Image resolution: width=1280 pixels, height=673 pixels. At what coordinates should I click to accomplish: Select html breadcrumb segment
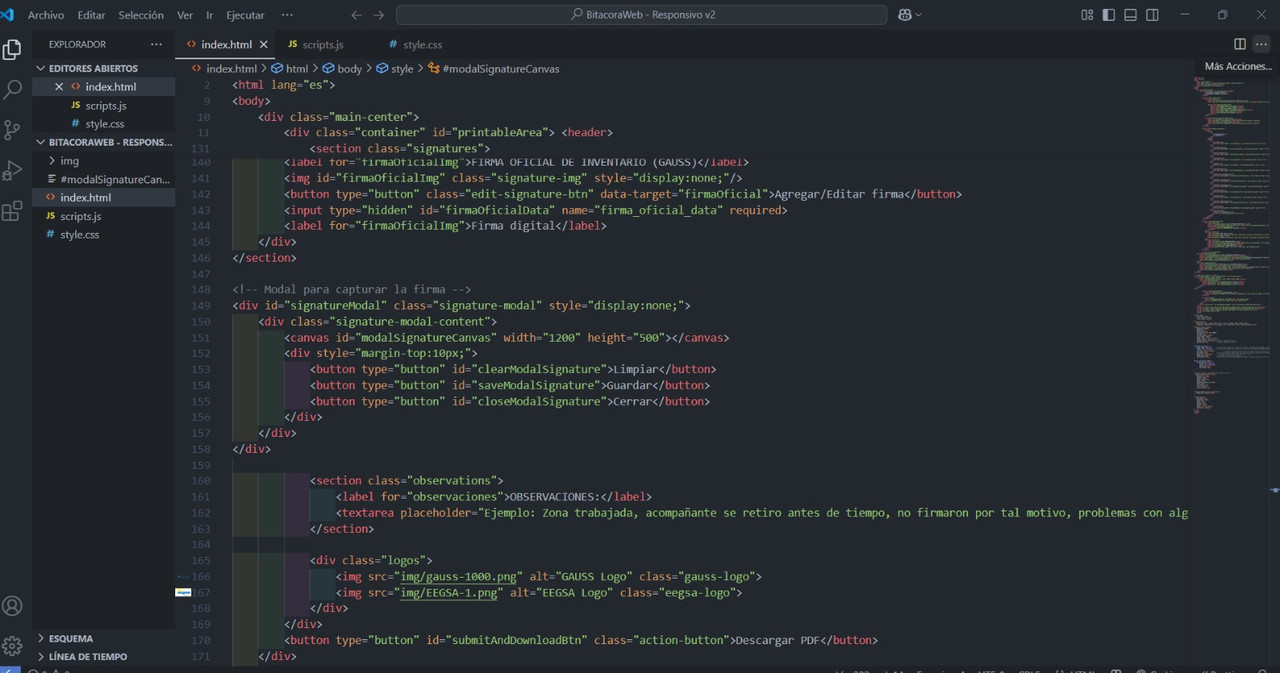pyautogui.click(x=297, y=69)
